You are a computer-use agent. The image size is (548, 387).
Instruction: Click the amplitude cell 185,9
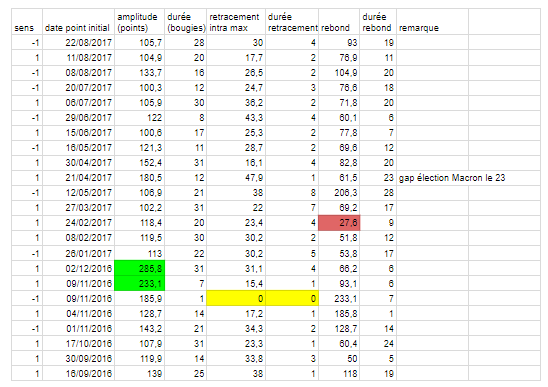(x=140, y=299)
